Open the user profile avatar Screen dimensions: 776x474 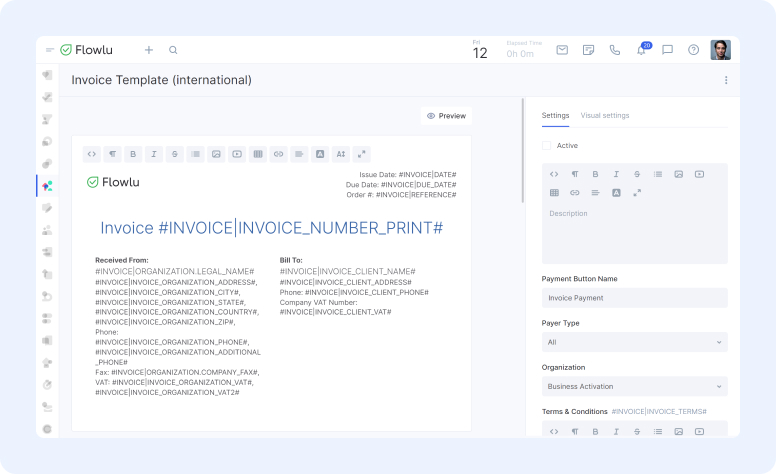721,50
